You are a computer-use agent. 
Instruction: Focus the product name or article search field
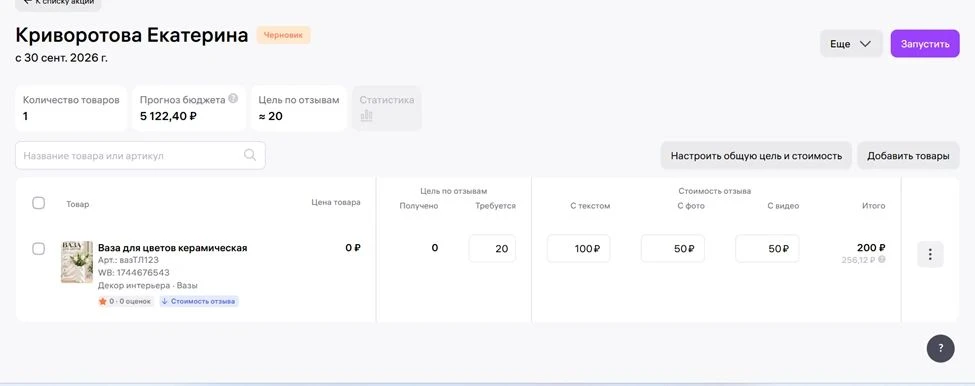point(141,155)
